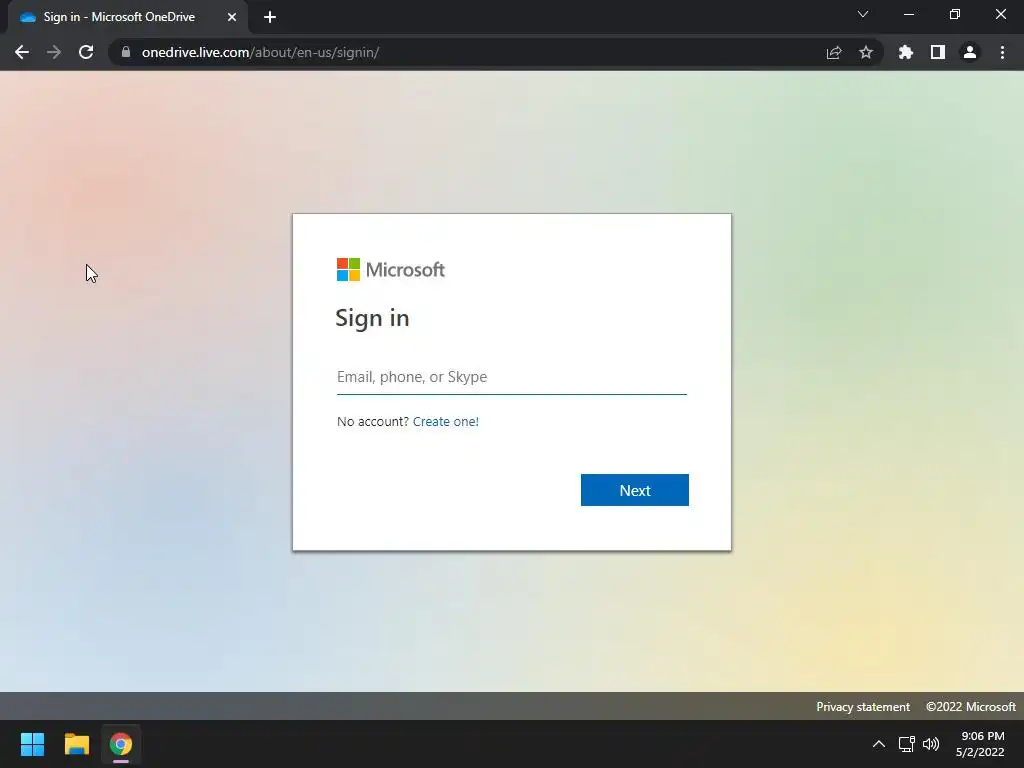Follow the Create one! link
1024x768 pixels.
coord(445,422)
